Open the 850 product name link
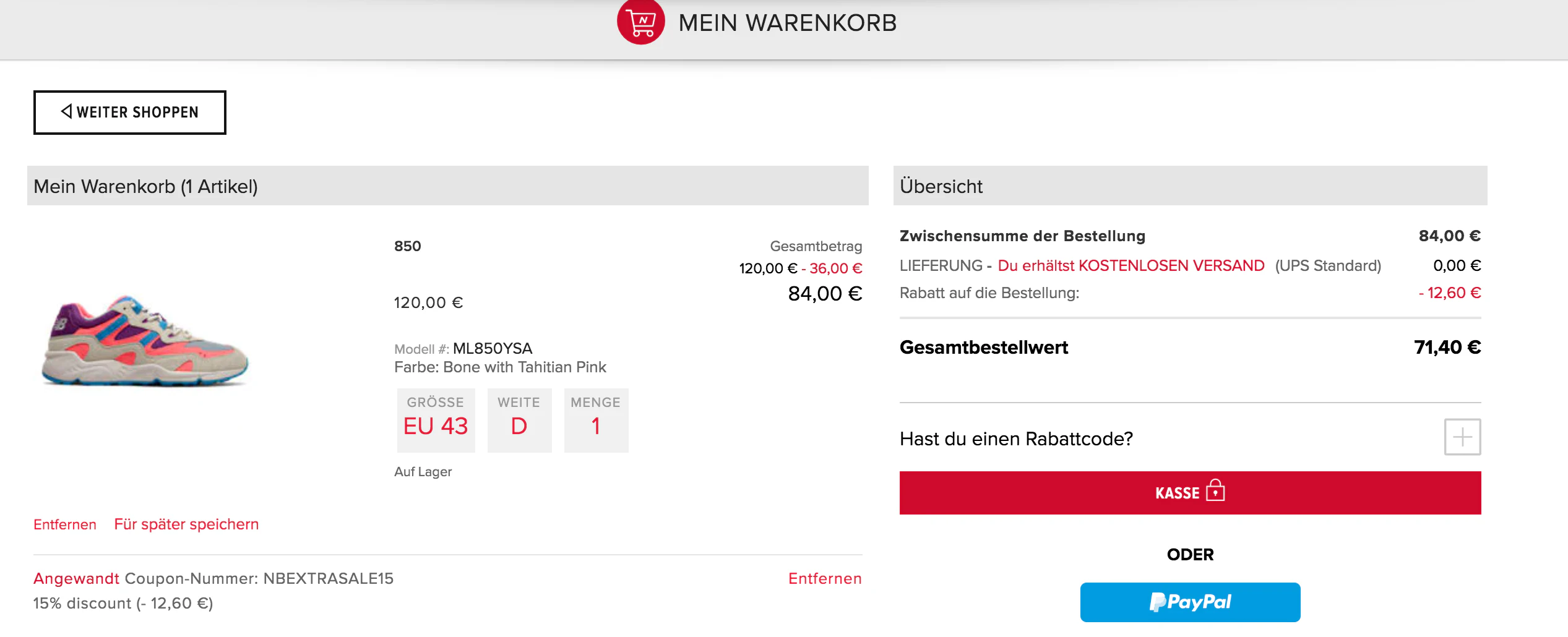Image resolution: width=1568 pixels, height=637 pixels. pos(407,246)
